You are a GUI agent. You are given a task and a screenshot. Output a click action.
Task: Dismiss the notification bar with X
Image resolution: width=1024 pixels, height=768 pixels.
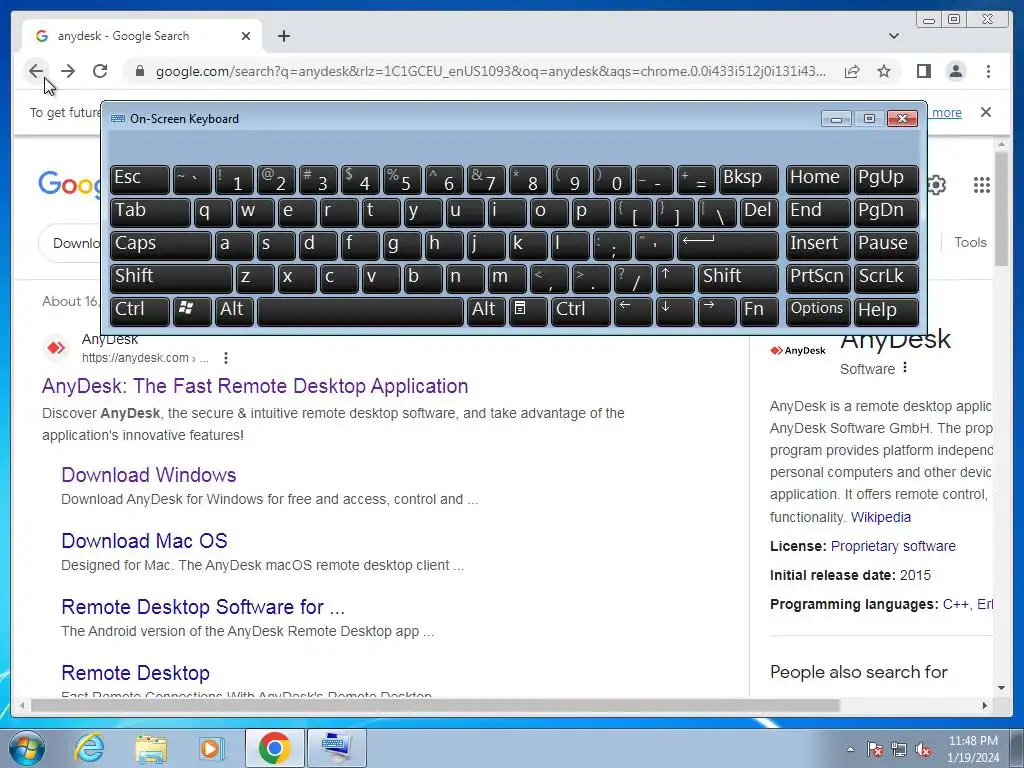[986, 112]
